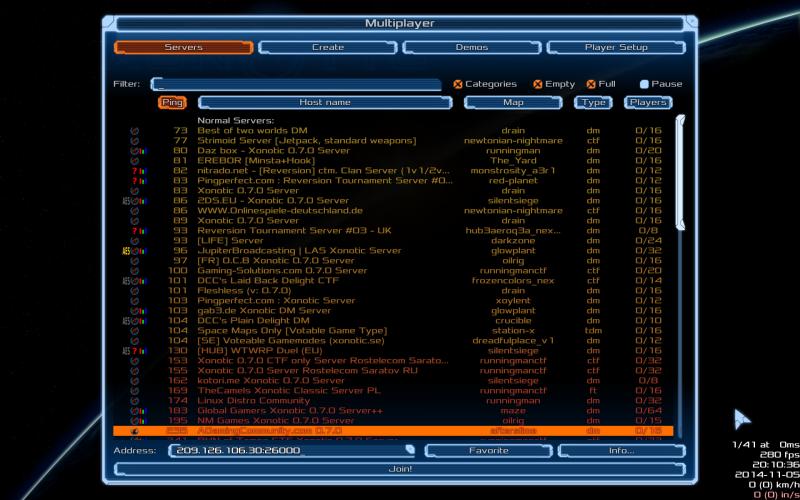Toggle the Full servers checkbox
The height and width of the screenshot is (500, 800).
pos(591,84)
